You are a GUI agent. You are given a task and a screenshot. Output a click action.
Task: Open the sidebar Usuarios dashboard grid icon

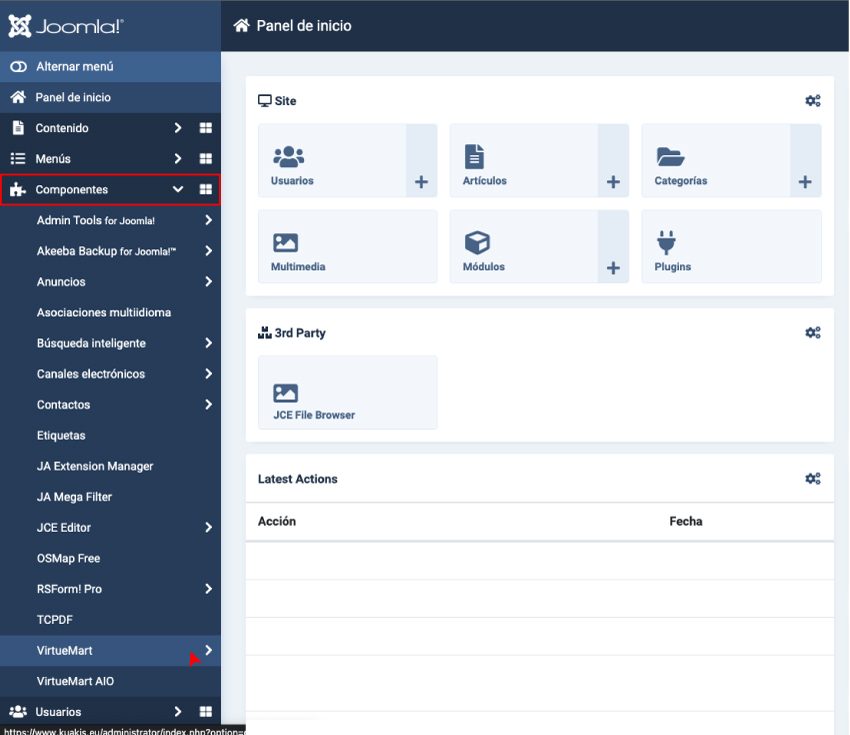[205, 712]
